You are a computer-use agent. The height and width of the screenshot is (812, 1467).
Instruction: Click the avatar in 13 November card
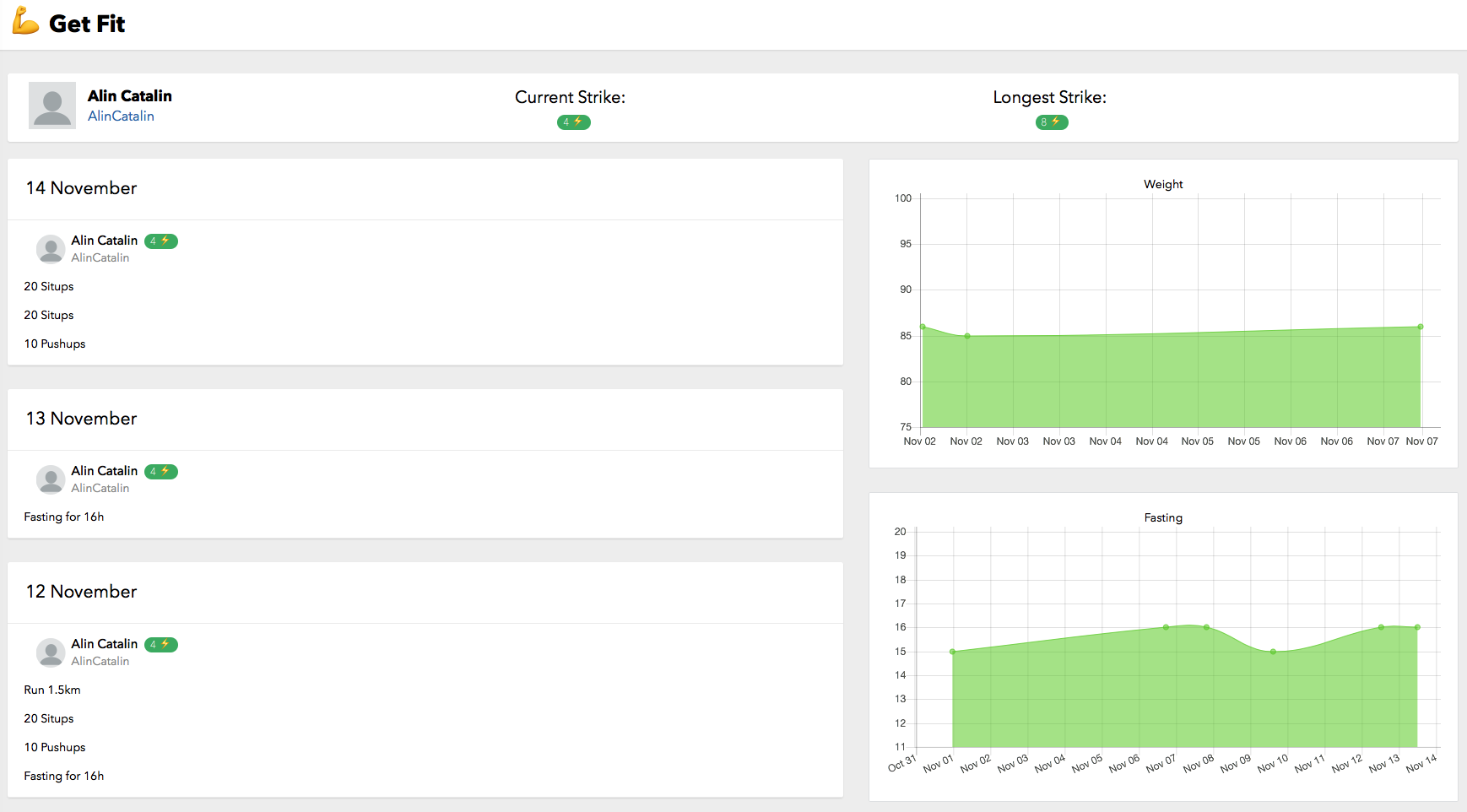coord(51,479)
